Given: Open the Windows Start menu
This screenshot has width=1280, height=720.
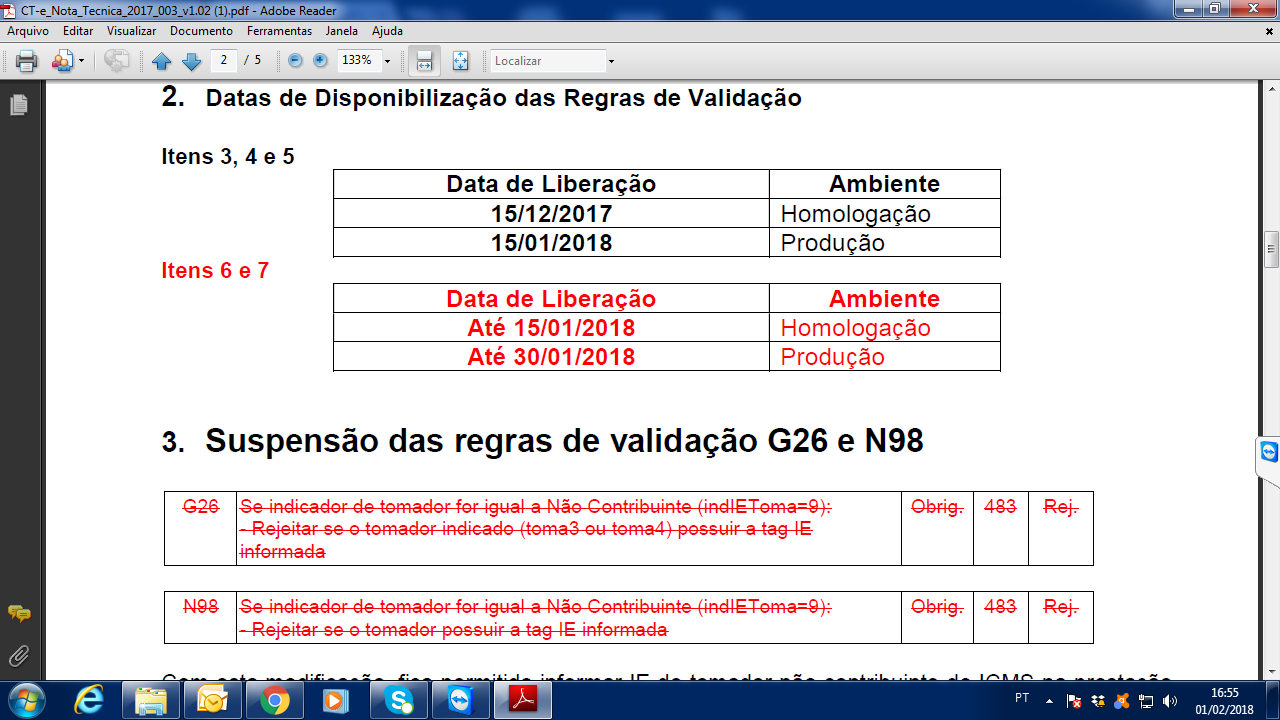Looking at the screenshot, I should [26, 700].
